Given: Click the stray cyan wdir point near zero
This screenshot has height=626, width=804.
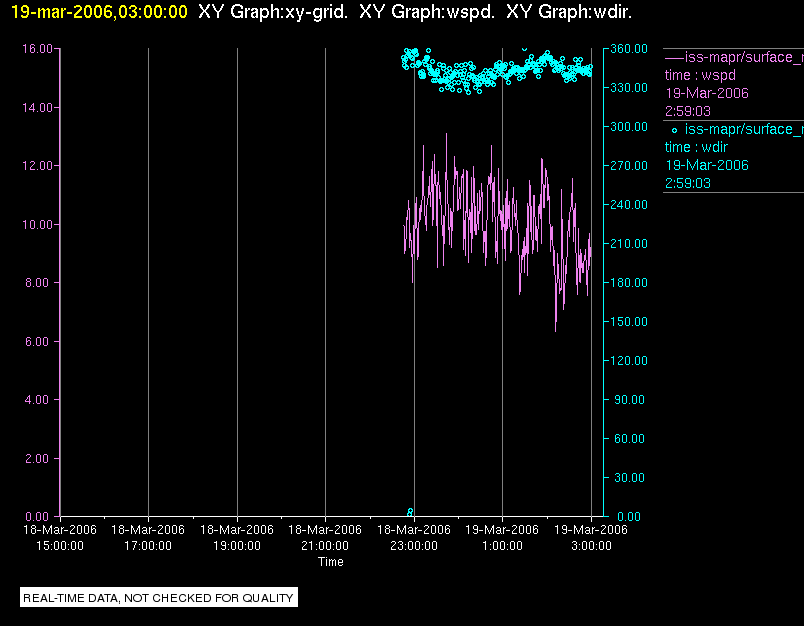Looking at the screenshot, I should (410, 512).
